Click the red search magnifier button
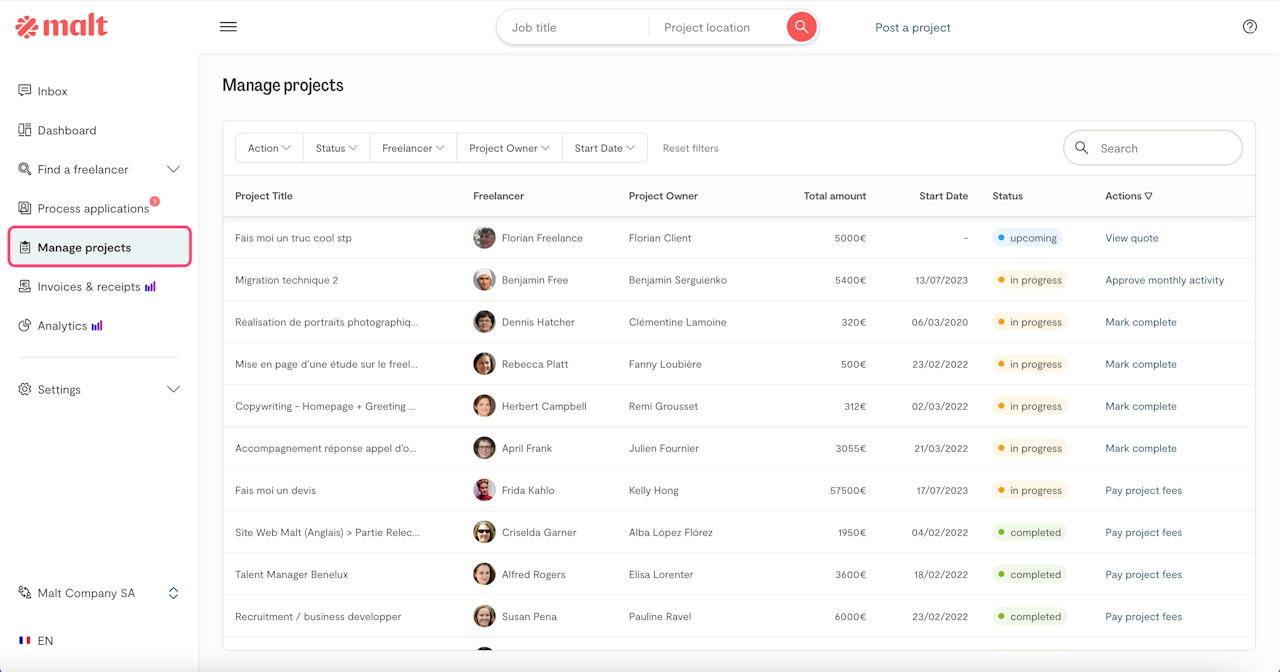Screen dimensions: 1280x672 coord(801,27)
